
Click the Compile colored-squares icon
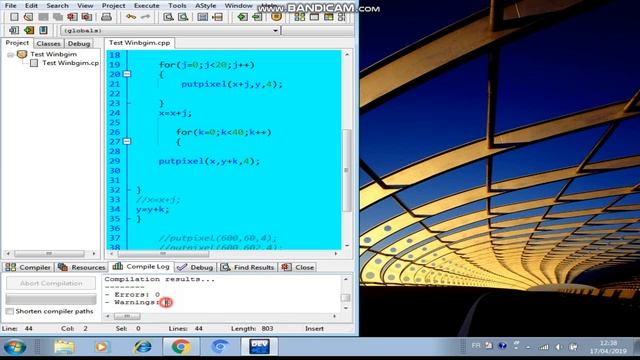coord(299,17)
